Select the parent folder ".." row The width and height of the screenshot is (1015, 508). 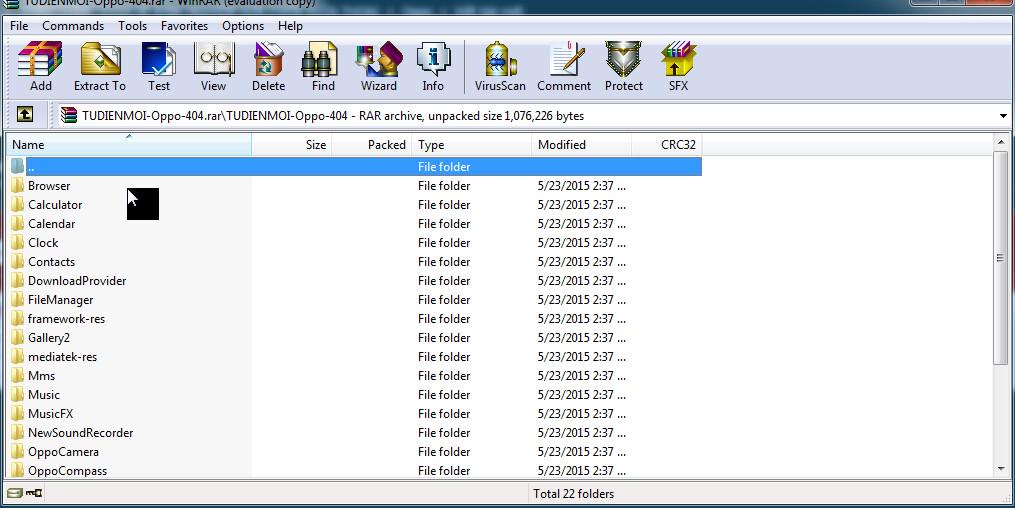pyautogui.click(x=354, y=166)
